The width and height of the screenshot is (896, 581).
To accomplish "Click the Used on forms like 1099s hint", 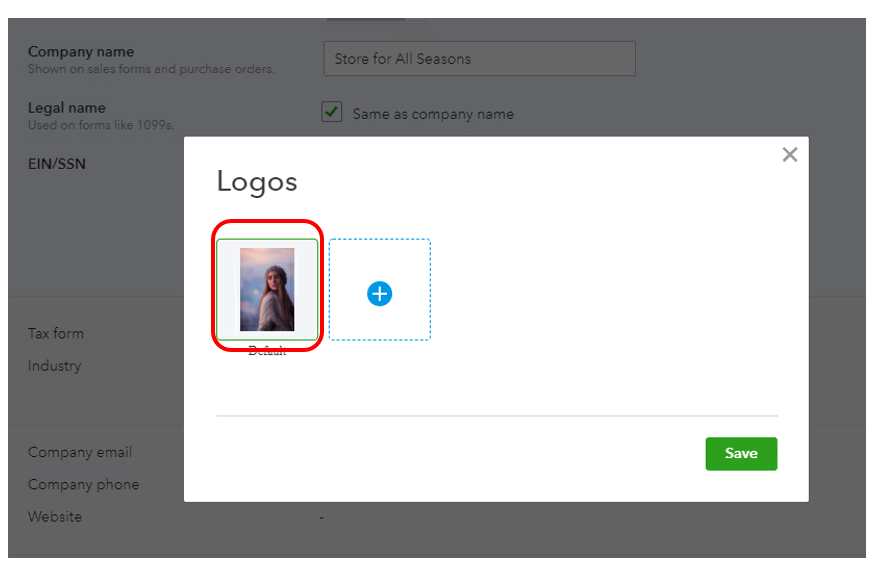I will (x=101, y=125).
